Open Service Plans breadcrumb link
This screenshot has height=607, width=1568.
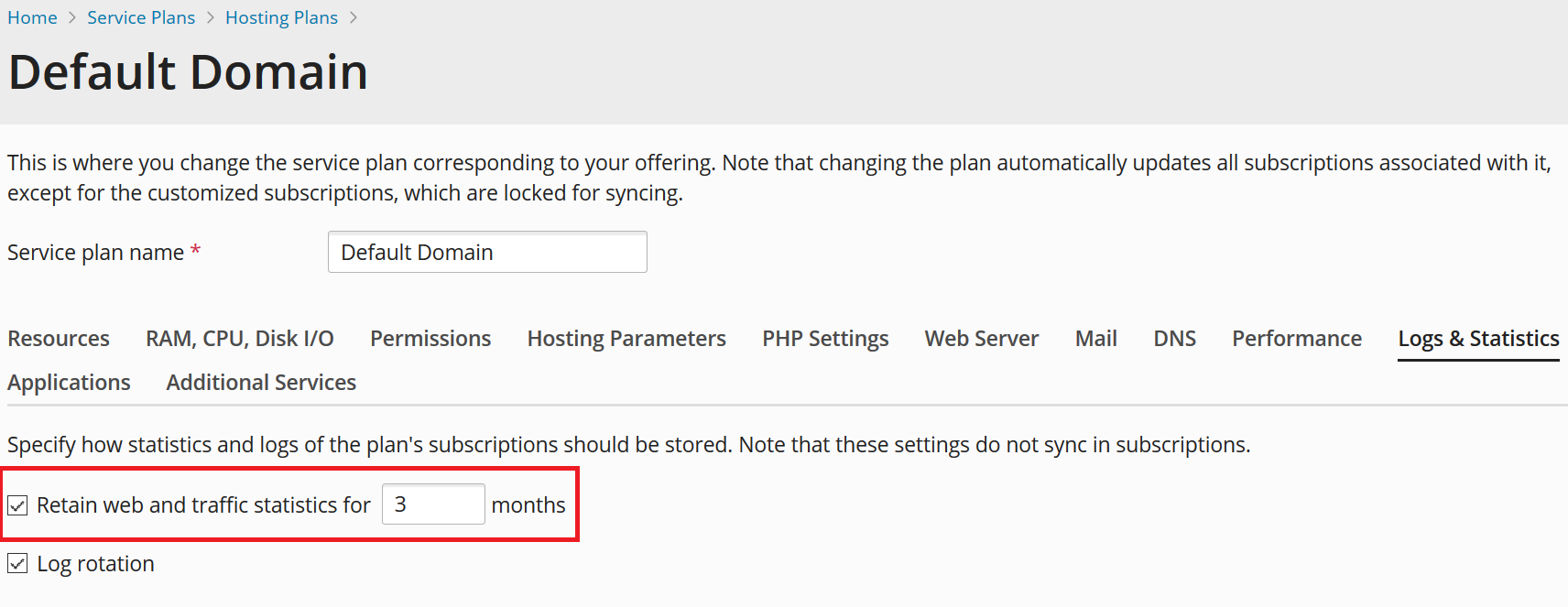pos(141,18)
